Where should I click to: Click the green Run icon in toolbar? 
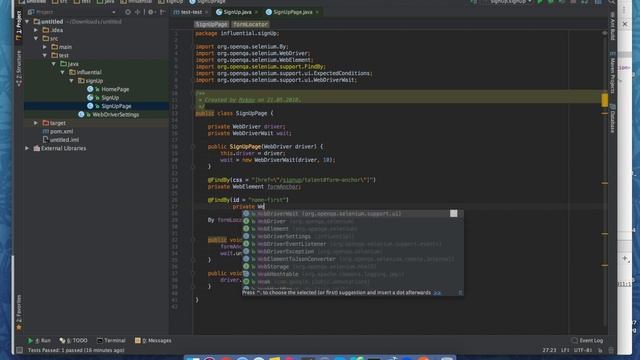click(x=541, y=2)
